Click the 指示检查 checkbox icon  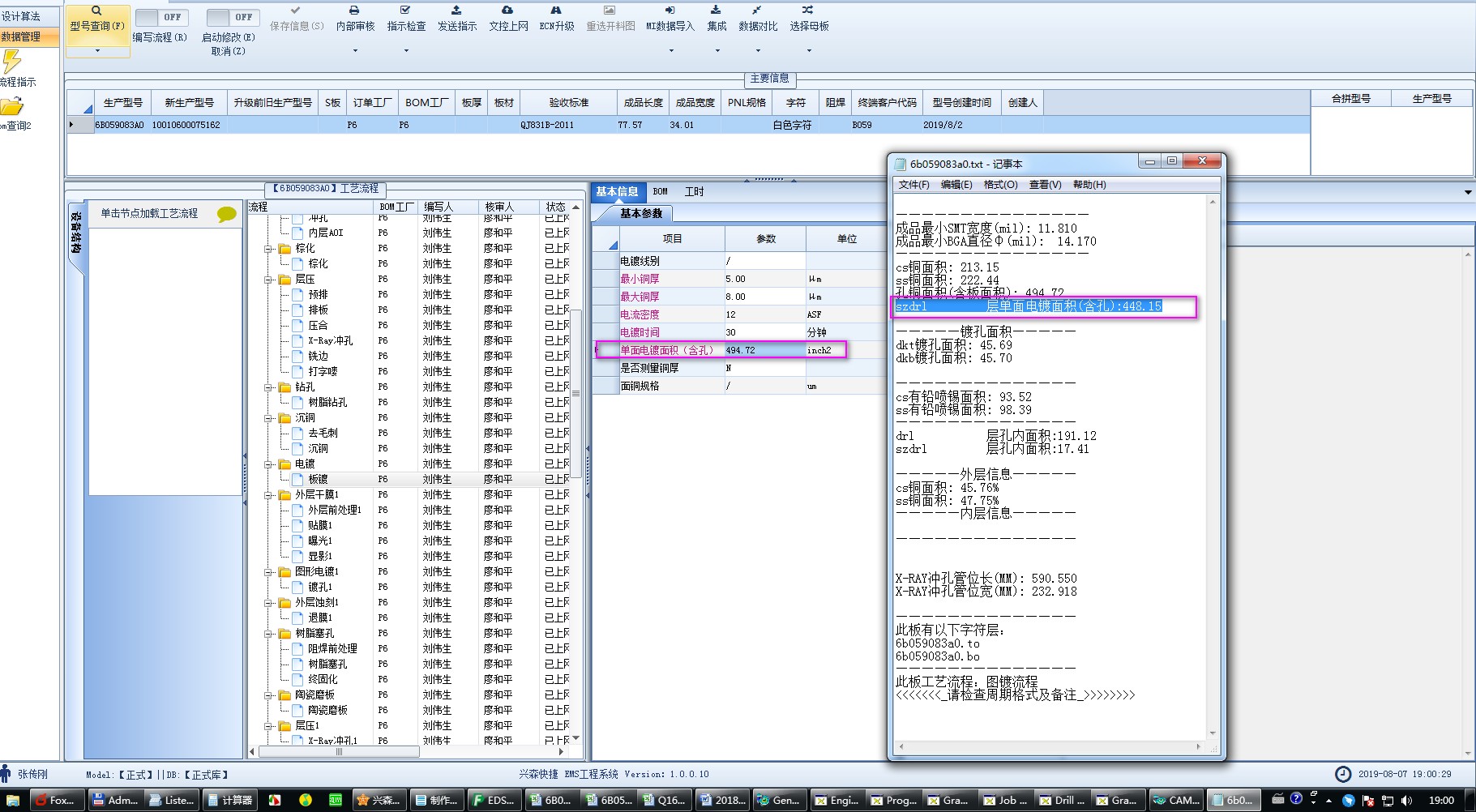[x=405, y=10]
